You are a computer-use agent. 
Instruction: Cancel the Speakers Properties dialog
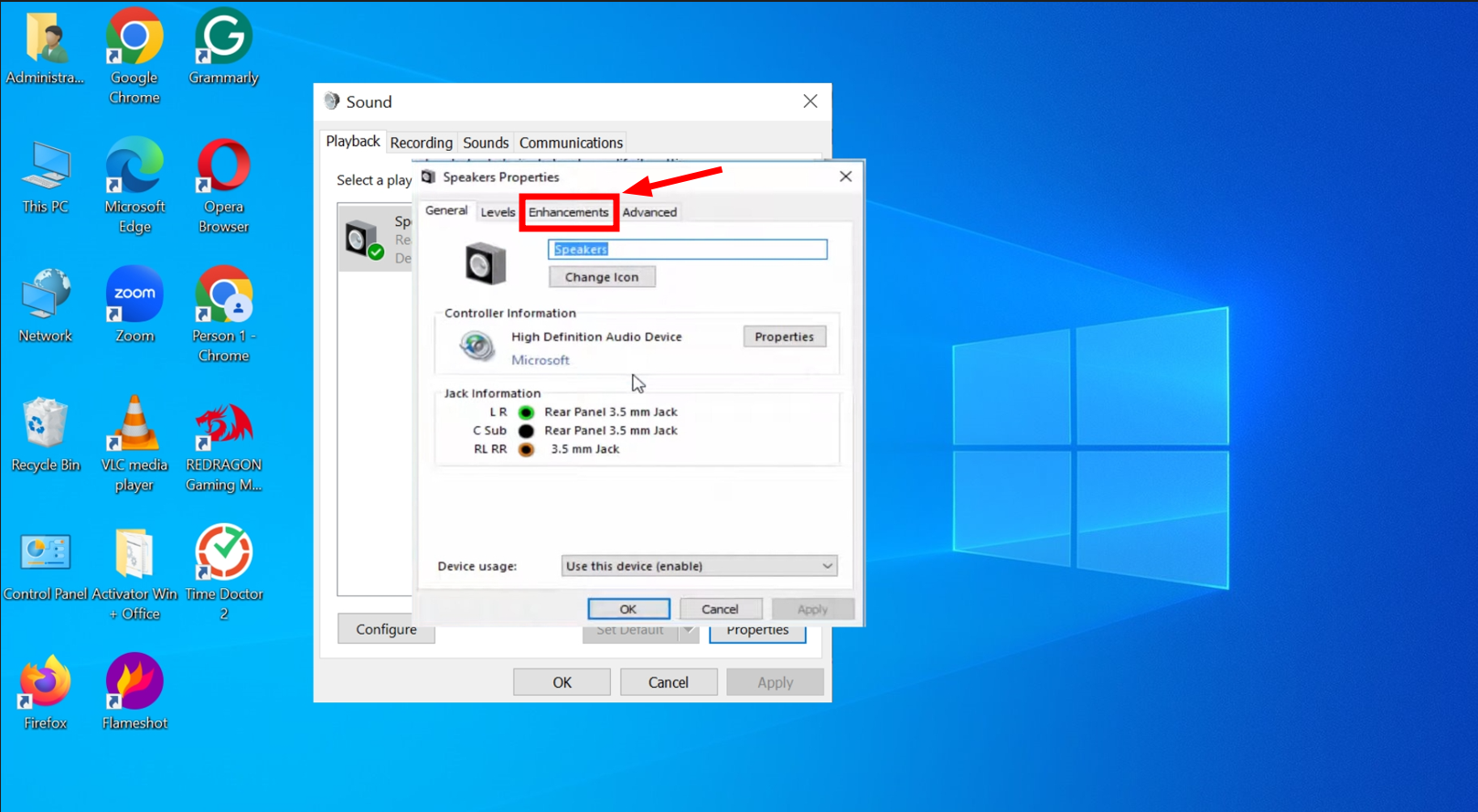pyautogui.click(x=720, y=609)
